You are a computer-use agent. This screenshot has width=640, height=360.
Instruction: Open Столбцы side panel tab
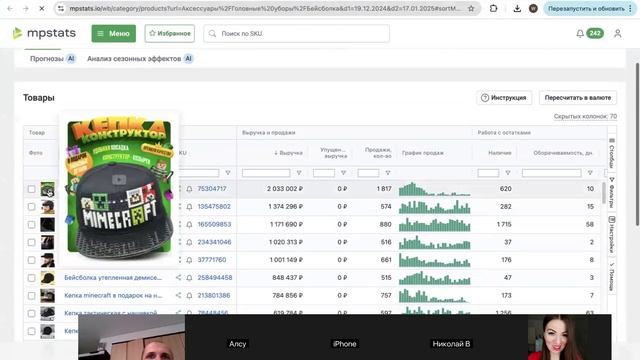point(612,153)
